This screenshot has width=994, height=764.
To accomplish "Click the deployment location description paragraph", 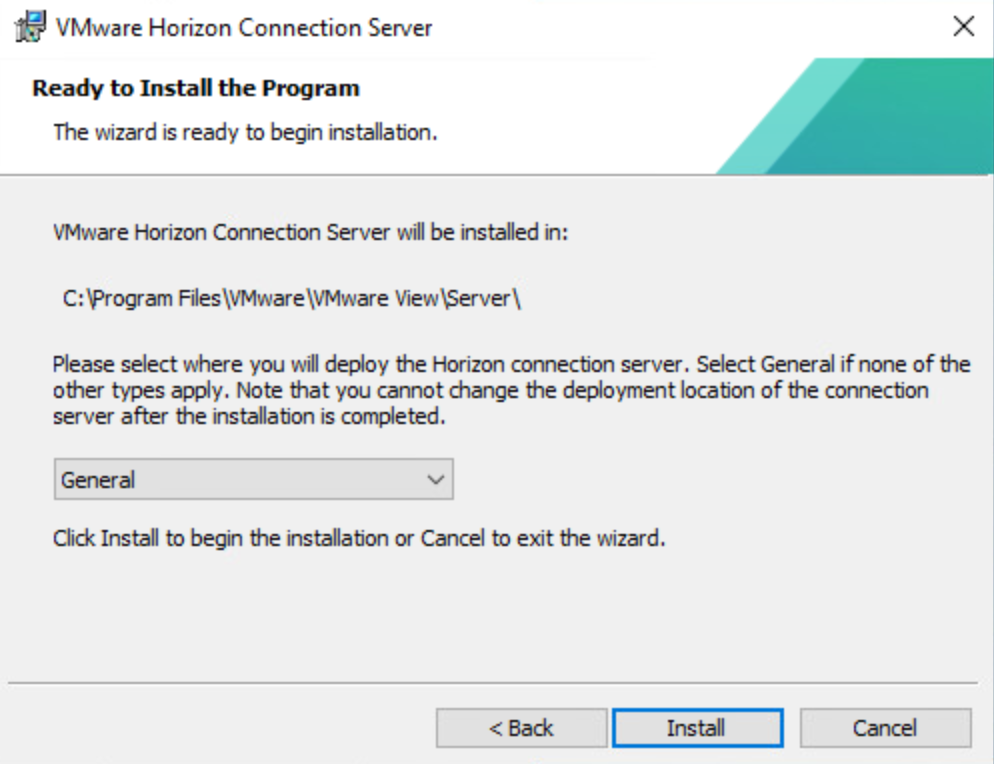I will [x=510, y=389].
